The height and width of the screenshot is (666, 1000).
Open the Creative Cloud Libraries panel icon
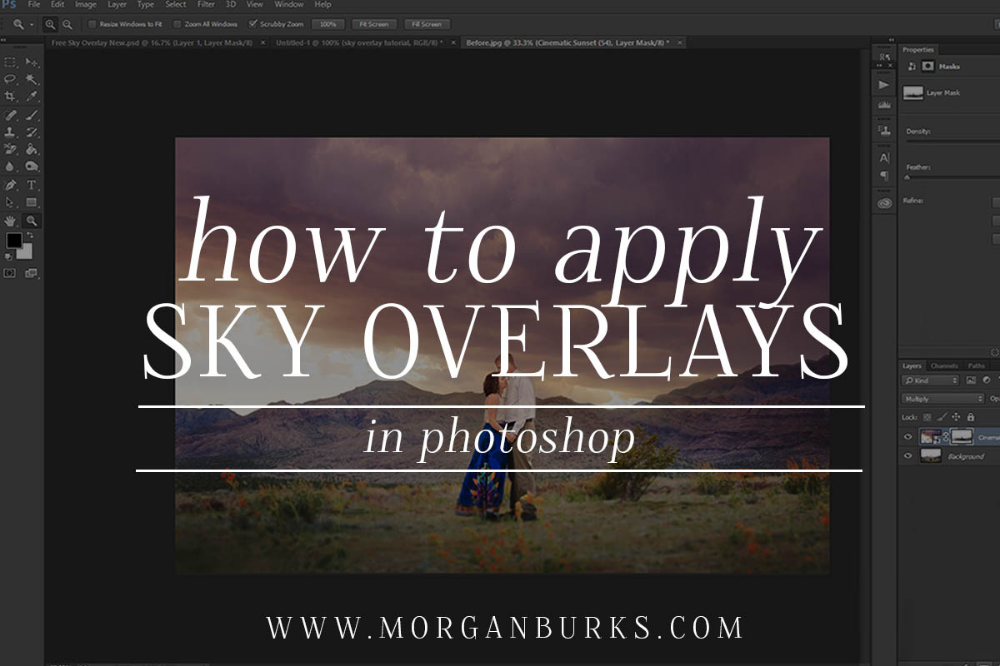883,204
